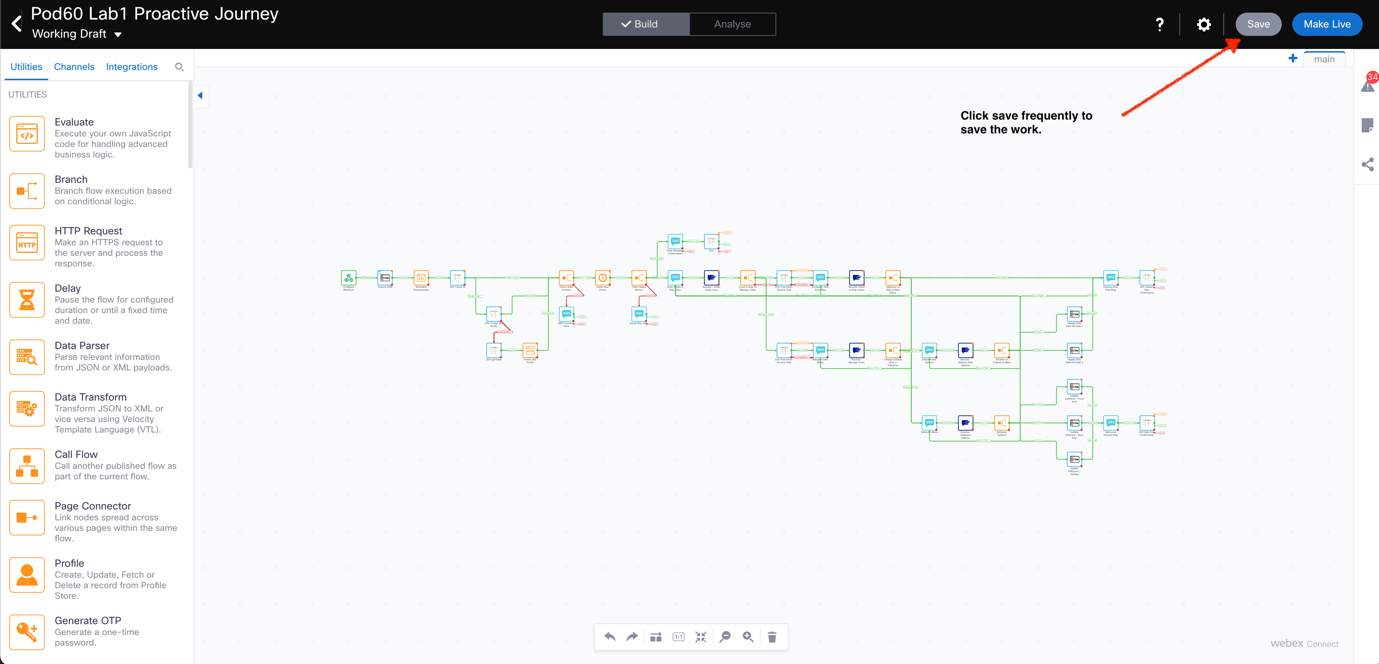Click the Save button
Screen dimensions: 1379x664
click(1258, 24)
